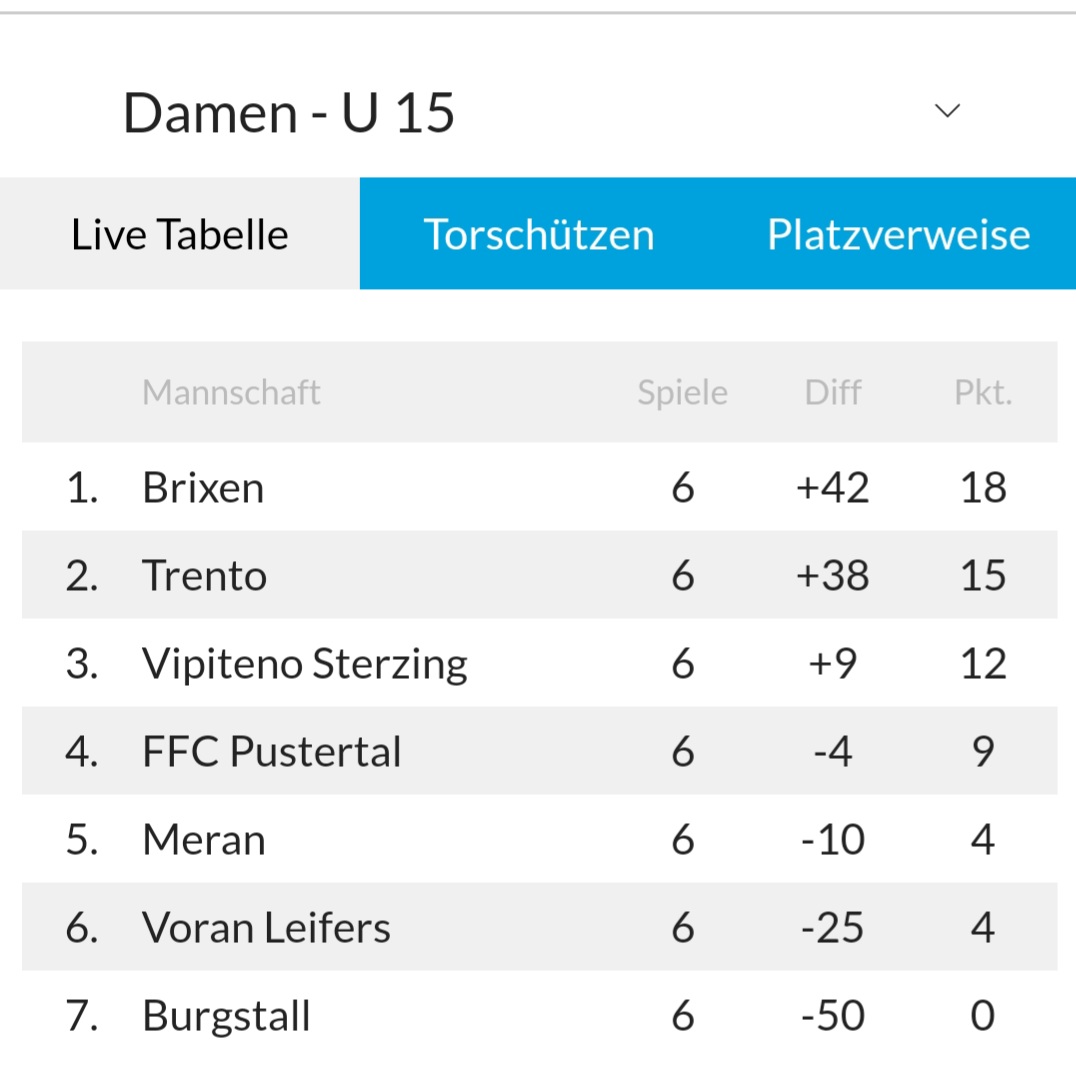Switch to the Live Tabelle tab

[180, 235]
